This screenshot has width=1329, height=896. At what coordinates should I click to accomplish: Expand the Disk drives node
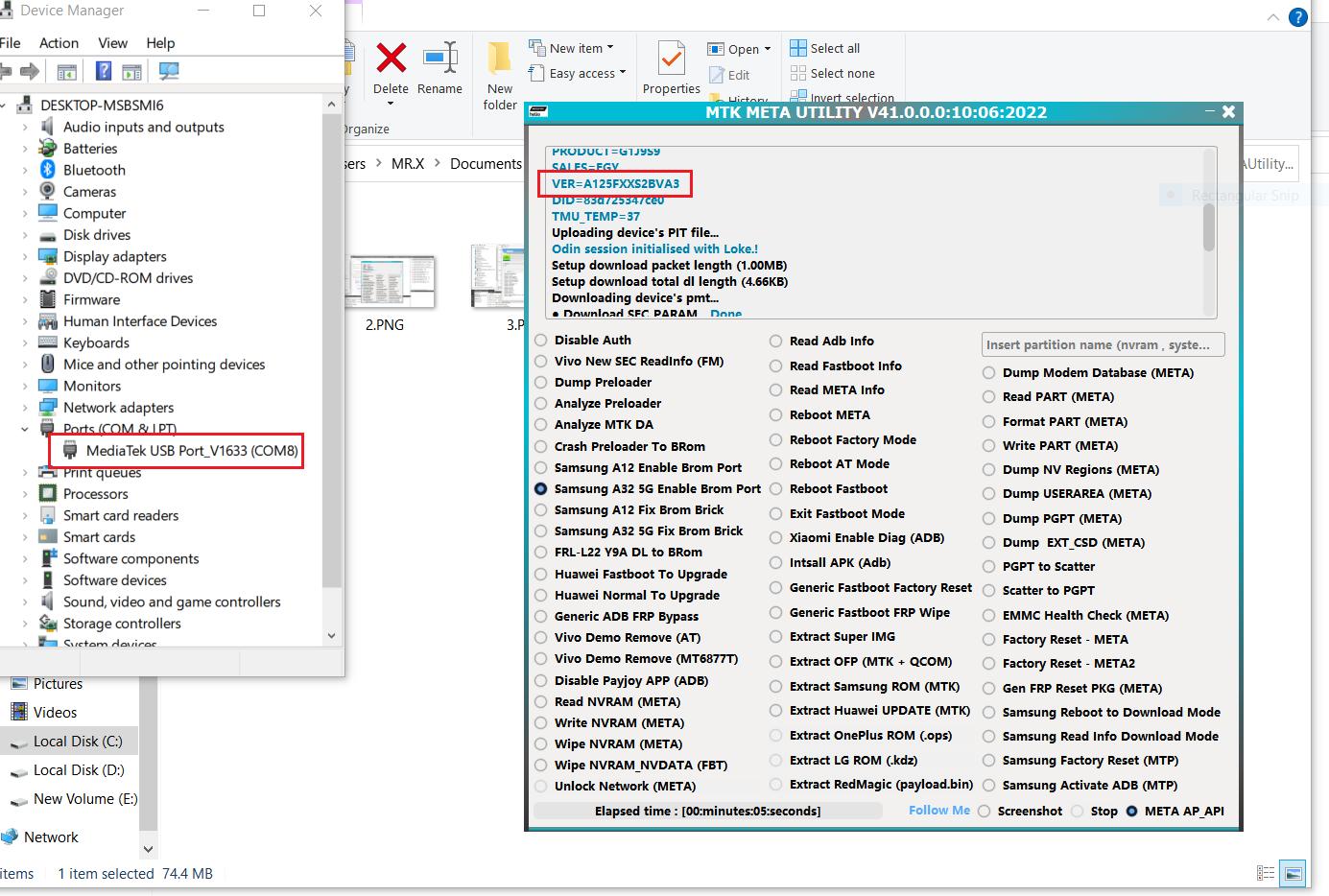(x=25, y=234)
